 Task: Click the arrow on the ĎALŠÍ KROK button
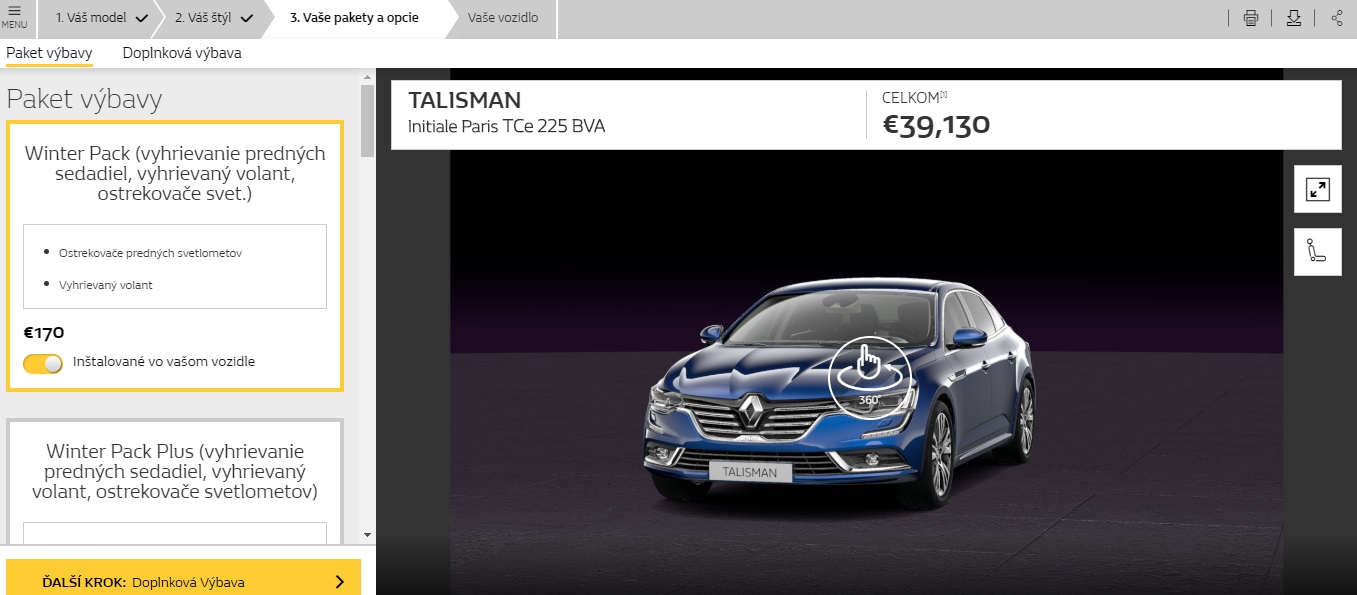point(339,581)
